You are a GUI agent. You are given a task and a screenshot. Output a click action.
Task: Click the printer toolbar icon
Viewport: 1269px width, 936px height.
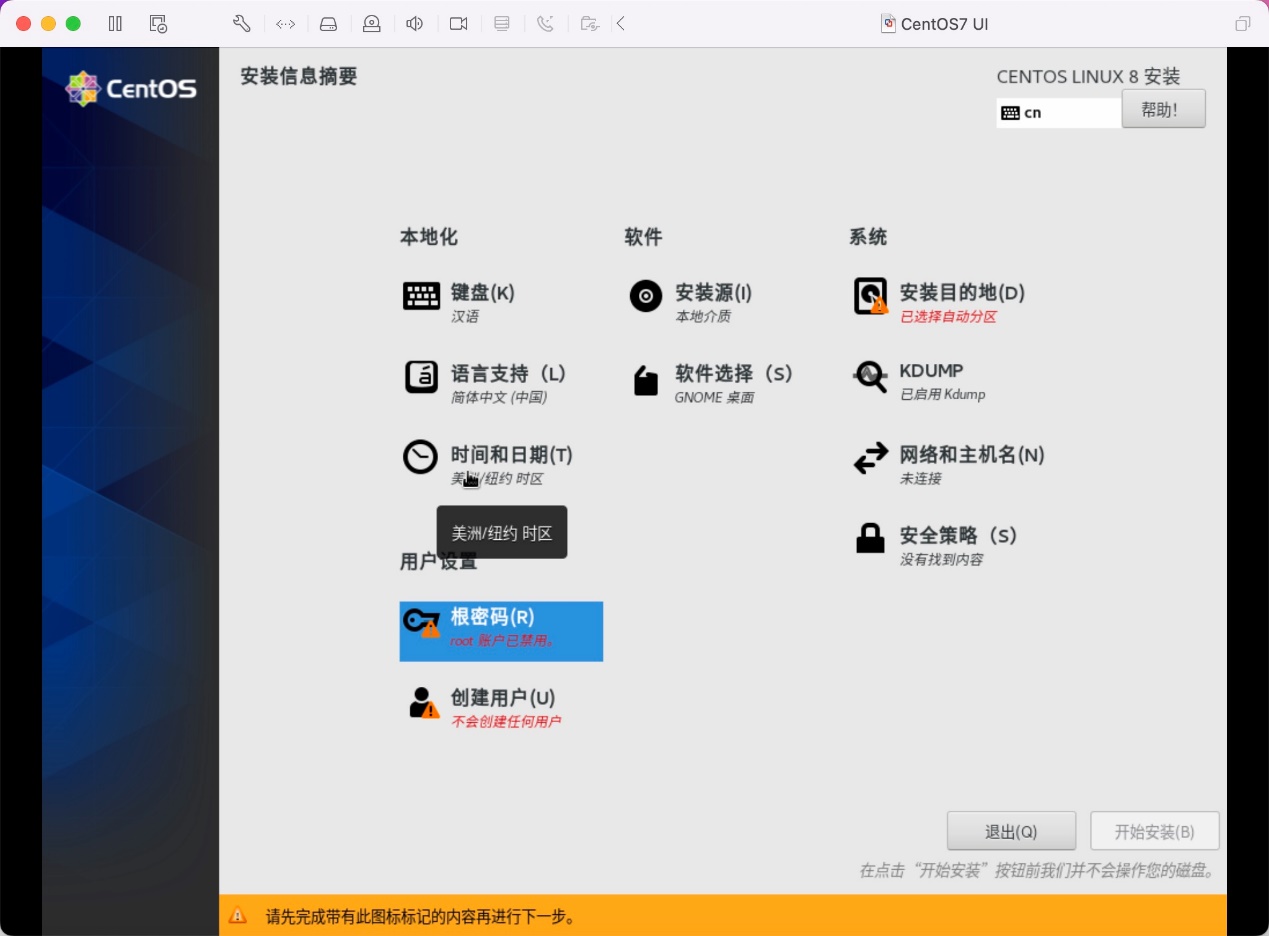click(502, 23)
